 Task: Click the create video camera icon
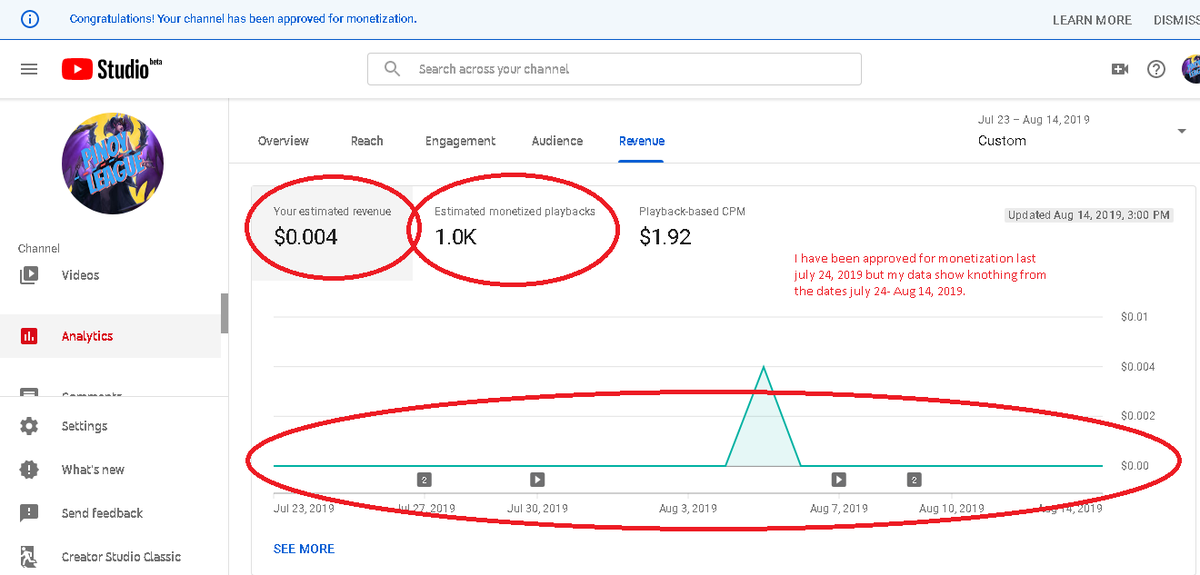pyautogui.click(x=1120, y=69)
